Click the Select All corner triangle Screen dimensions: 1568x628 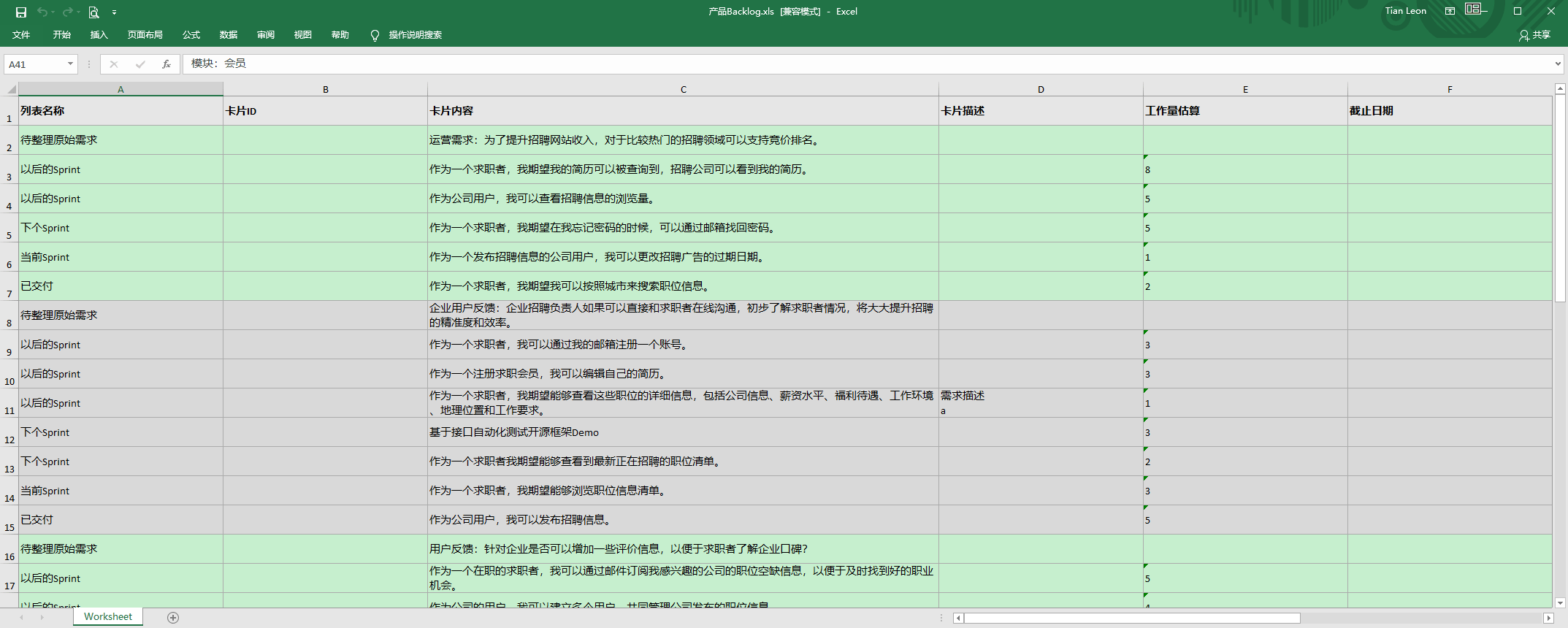point(11,89)
